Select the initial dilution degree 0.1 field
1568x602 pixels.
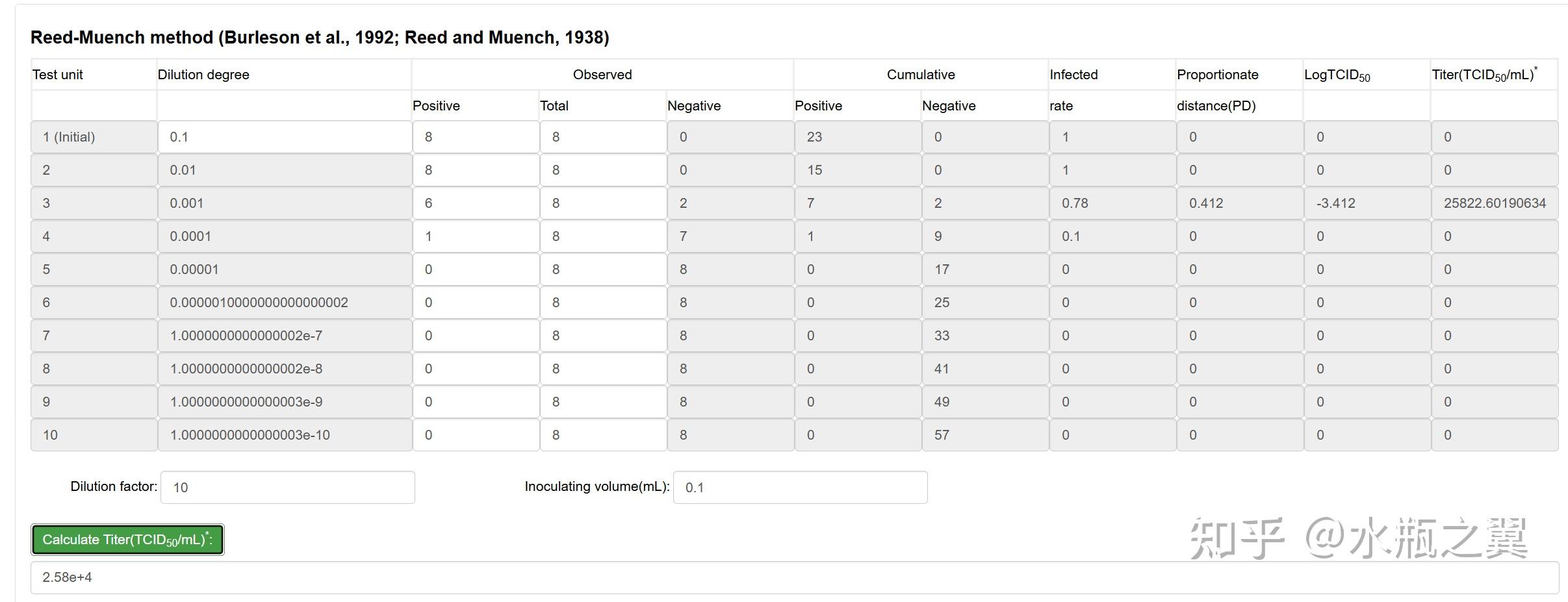[285, 137]
